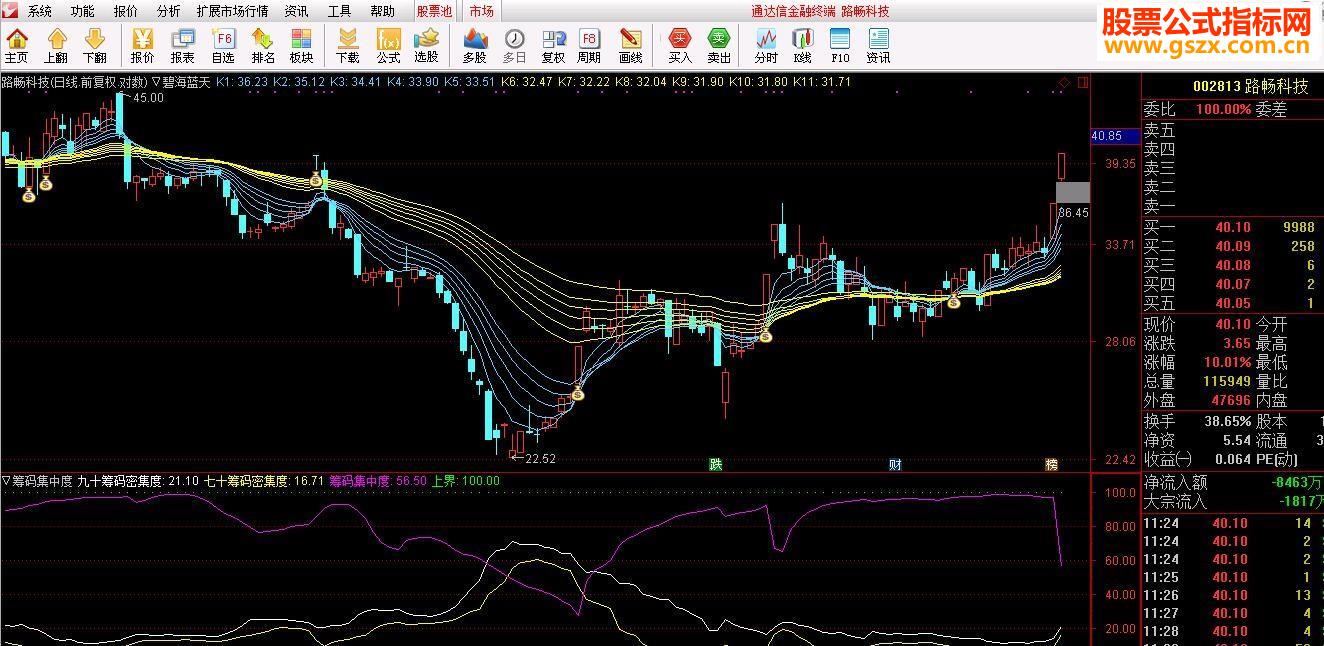Image resolution: width=1324 pixels, height=646 pixels.
Task: Open the 扩展市场行情 menu
Action: pos(232,12)
